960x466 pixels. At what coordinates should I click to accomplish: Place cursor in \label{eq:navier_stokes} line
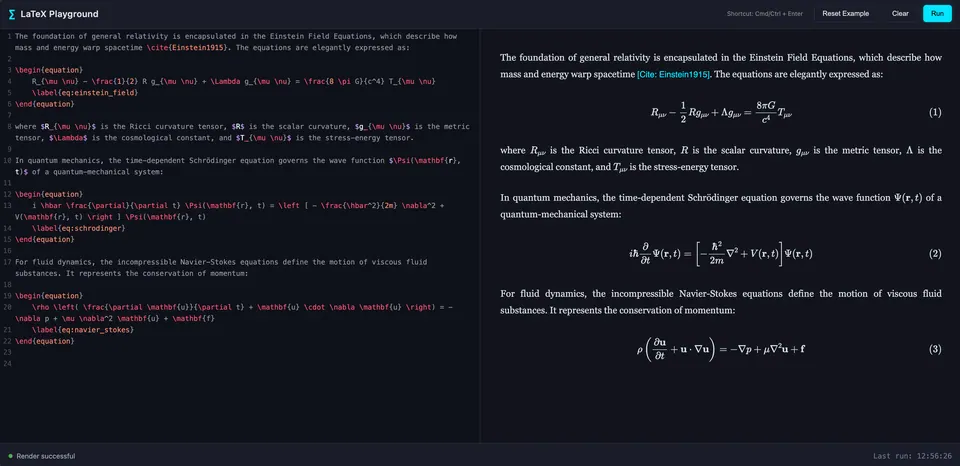pyautogui.click(x=83, y=329)
